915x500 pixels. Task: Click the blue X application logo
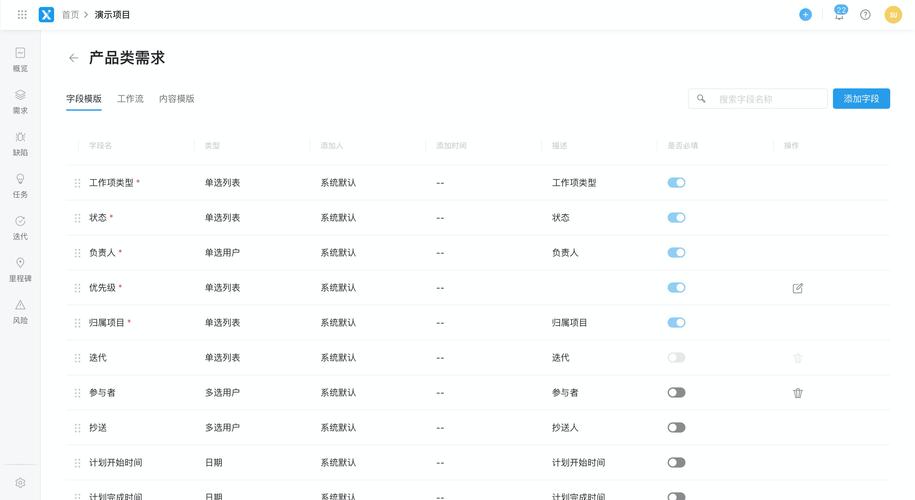pos(46,15)
